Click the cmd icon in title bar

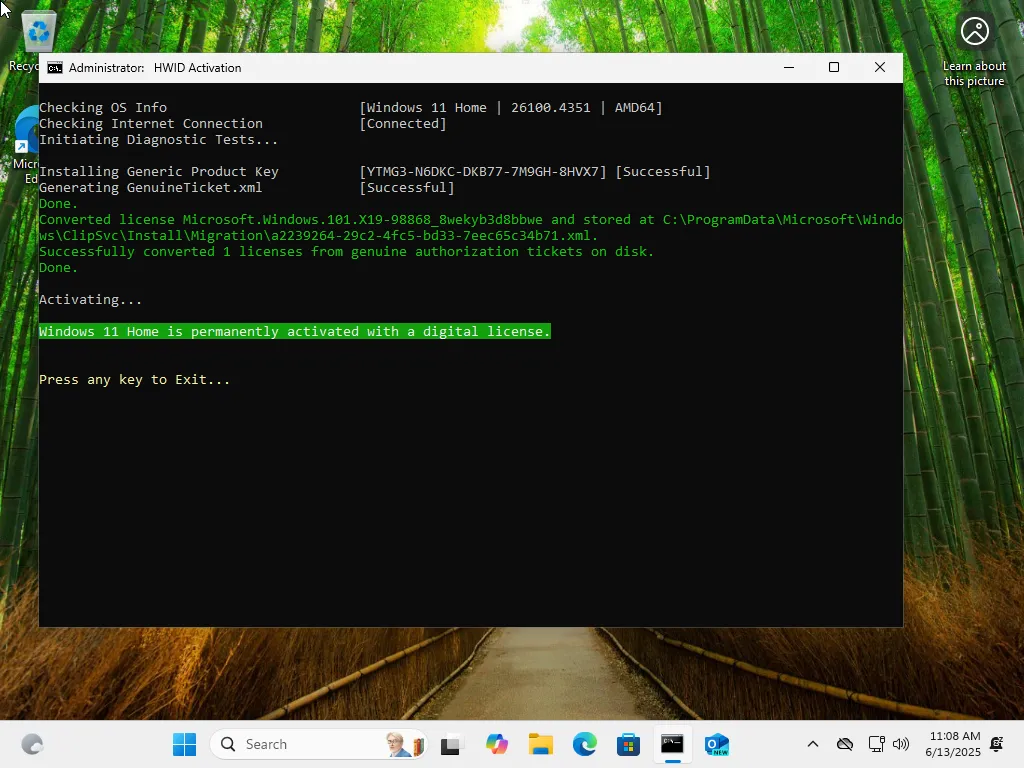pos(55,68)
